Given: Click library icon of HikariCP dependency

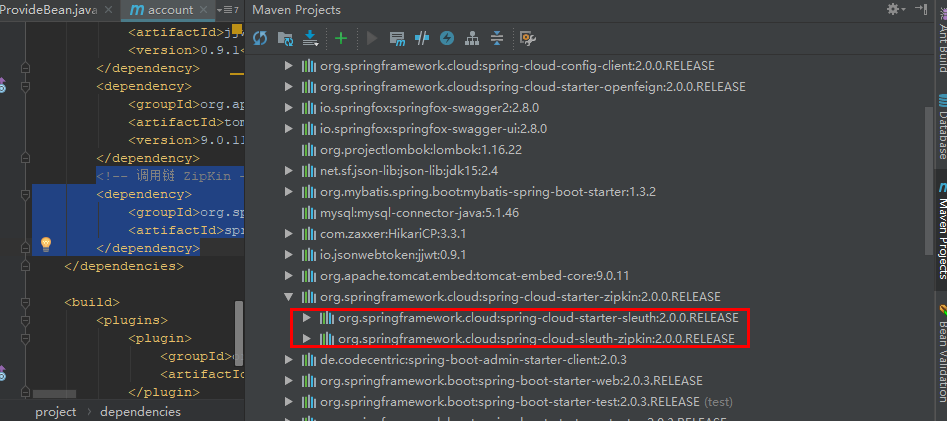Looking at the screenshot, I should point(309,234).
